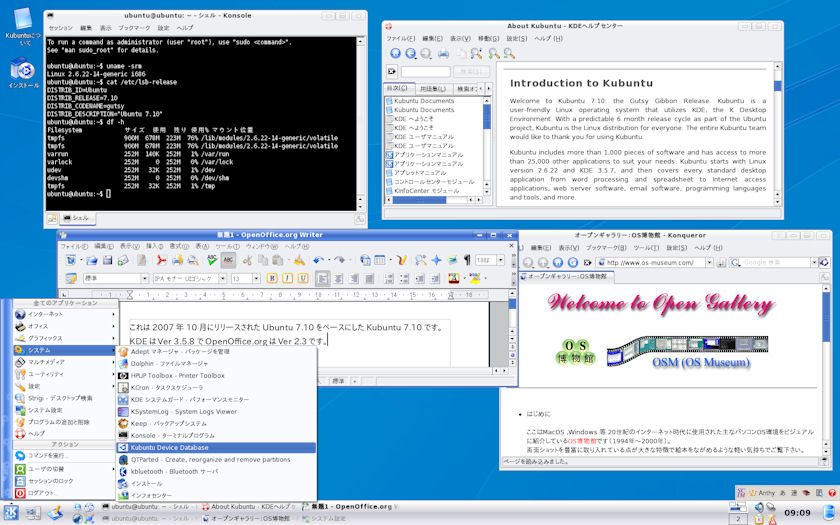The width and height of the screenshot is (840, 525).
Task: Click the Cut scissors icon in Writer
Action: coord(247,260)
